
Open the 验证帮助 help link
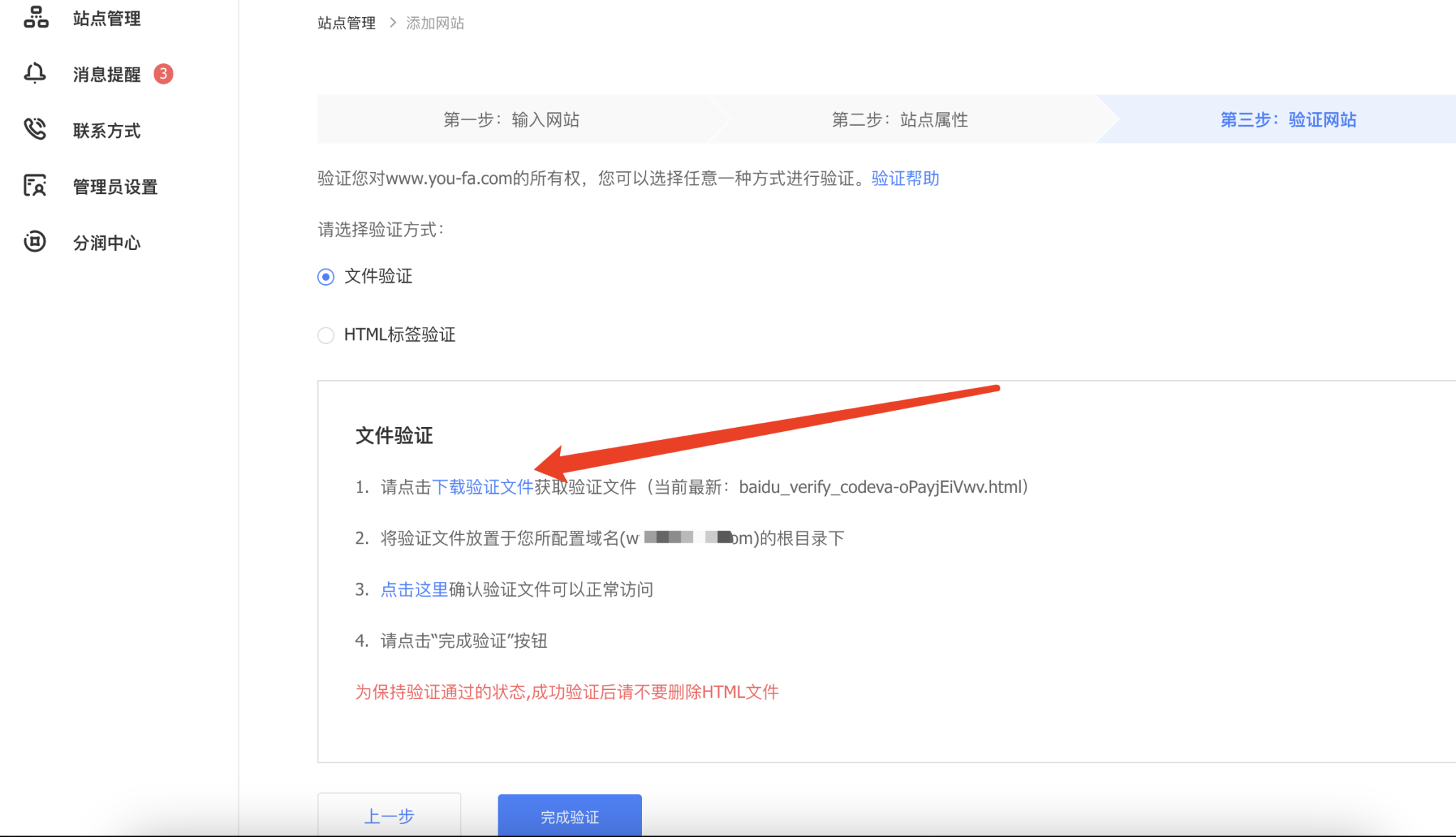tap(905, 178)
